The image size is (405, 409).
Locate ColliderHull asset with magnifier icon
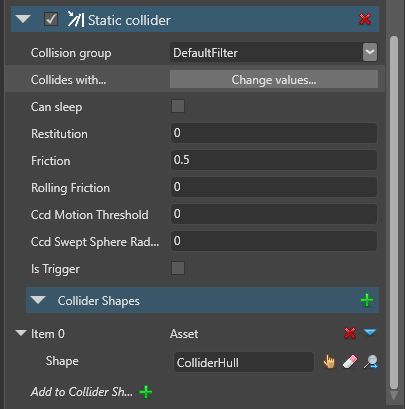point(371,362)
